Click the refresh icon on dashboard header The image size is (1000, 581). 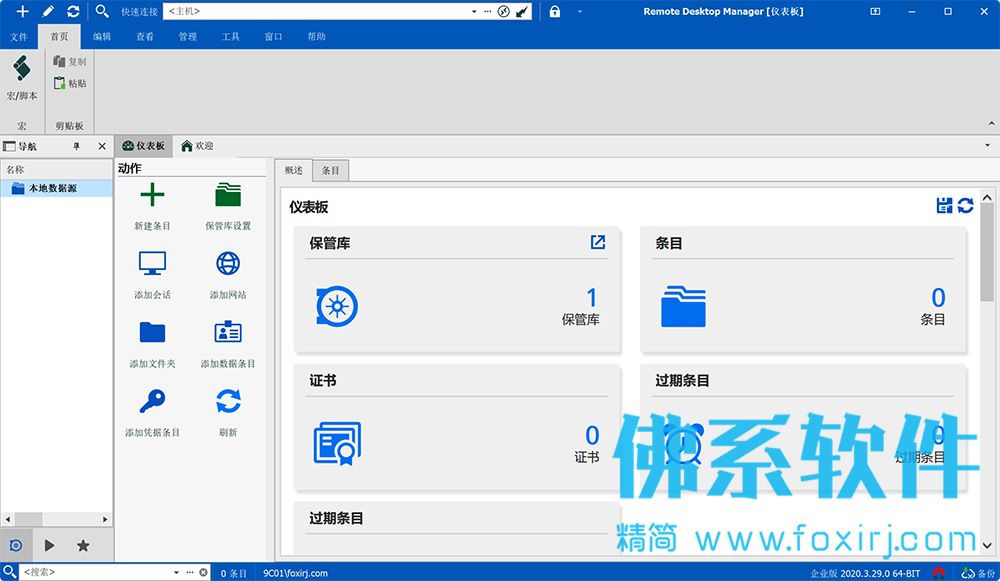[x=966, y=205]
